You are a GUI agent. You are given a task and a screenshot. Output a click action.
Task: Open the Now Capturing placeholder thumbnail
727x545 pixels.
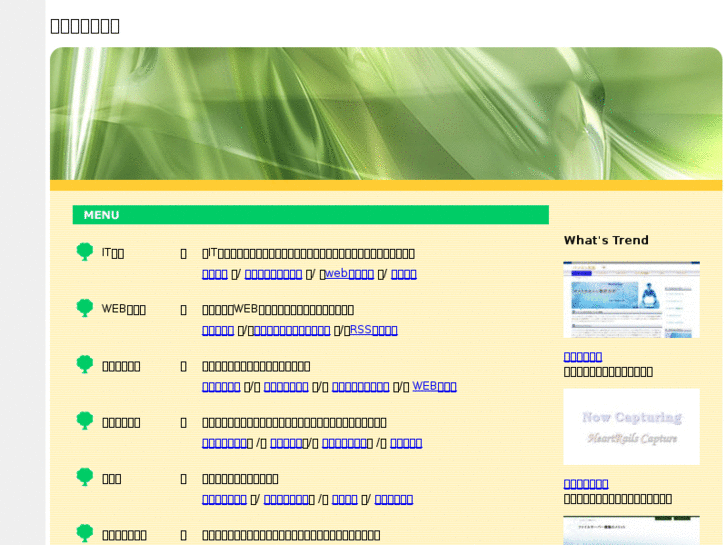(x=631, y=427)
